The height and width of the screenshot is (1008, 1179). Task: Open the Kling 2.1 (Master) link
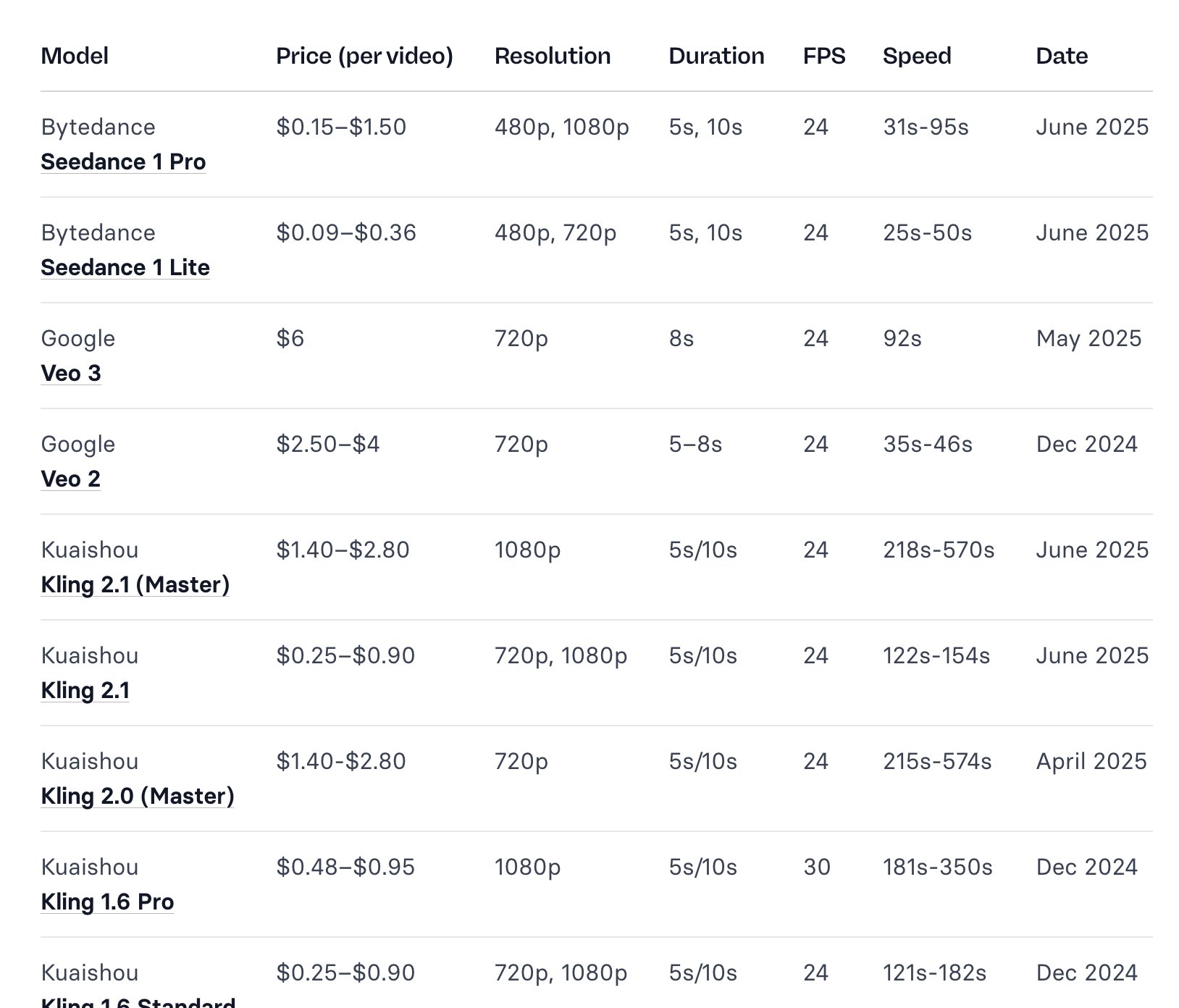(135, 584)
